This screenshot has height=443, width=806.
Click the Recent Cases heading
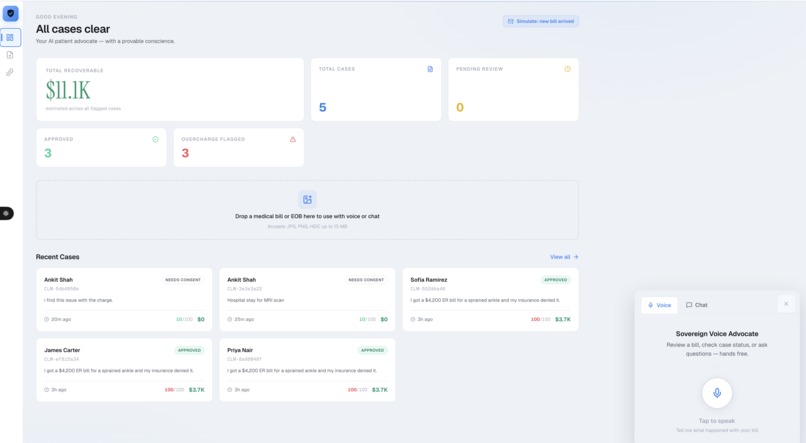58,257
